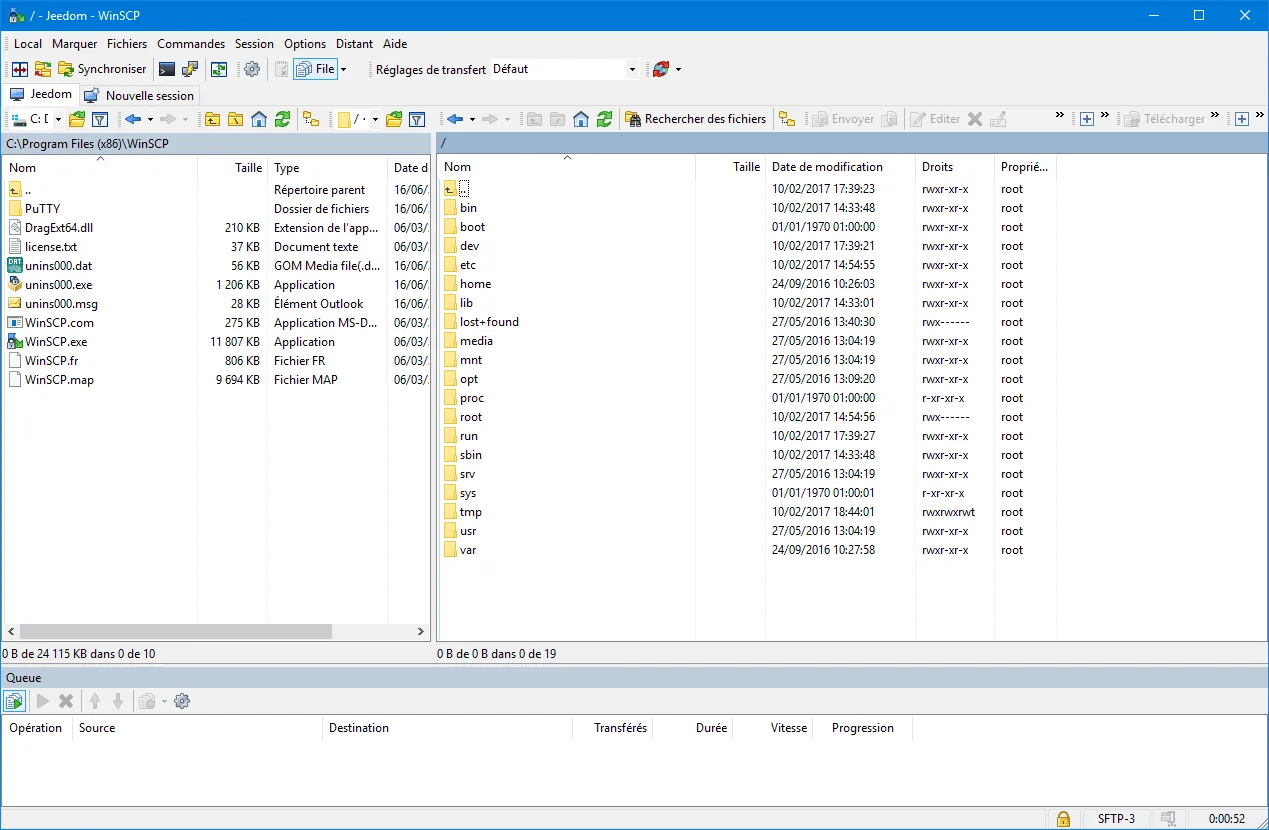The image size is (1269, 830).
Task: Open the Options menu
Action: click(x=305, y=44)
